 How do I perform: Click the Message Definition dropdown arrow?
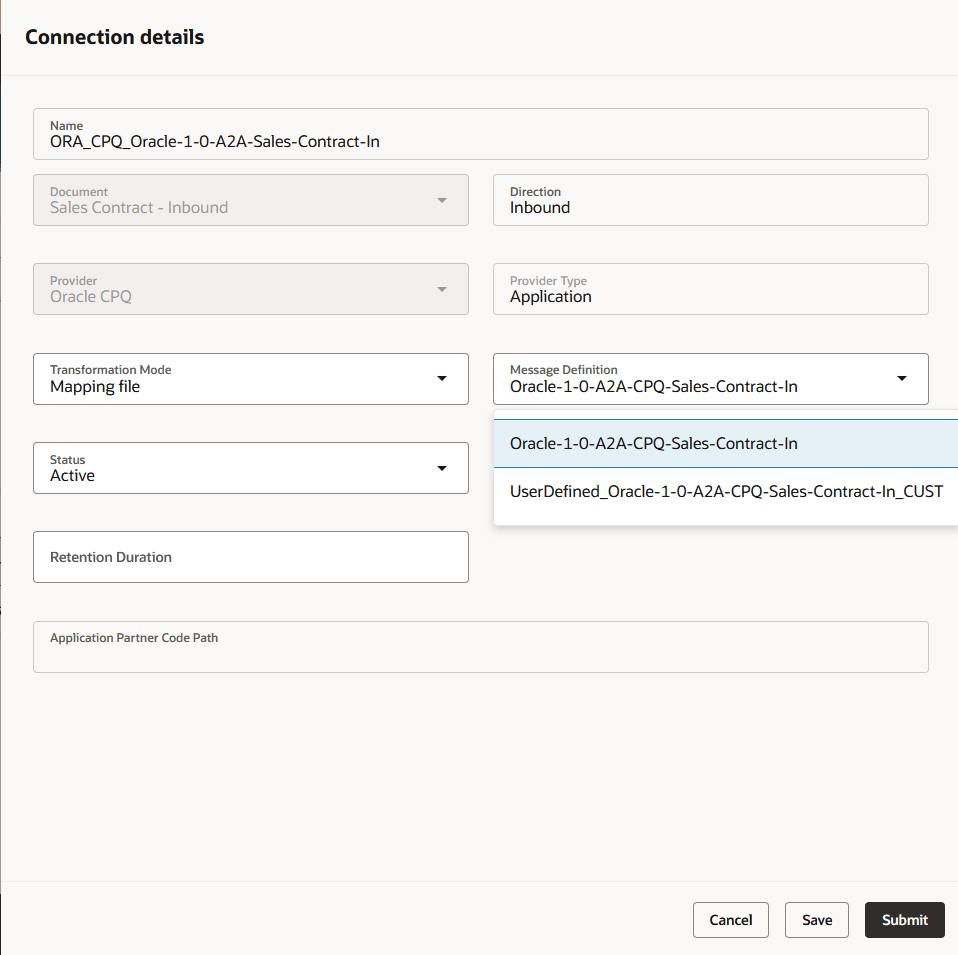click(902, 379)
